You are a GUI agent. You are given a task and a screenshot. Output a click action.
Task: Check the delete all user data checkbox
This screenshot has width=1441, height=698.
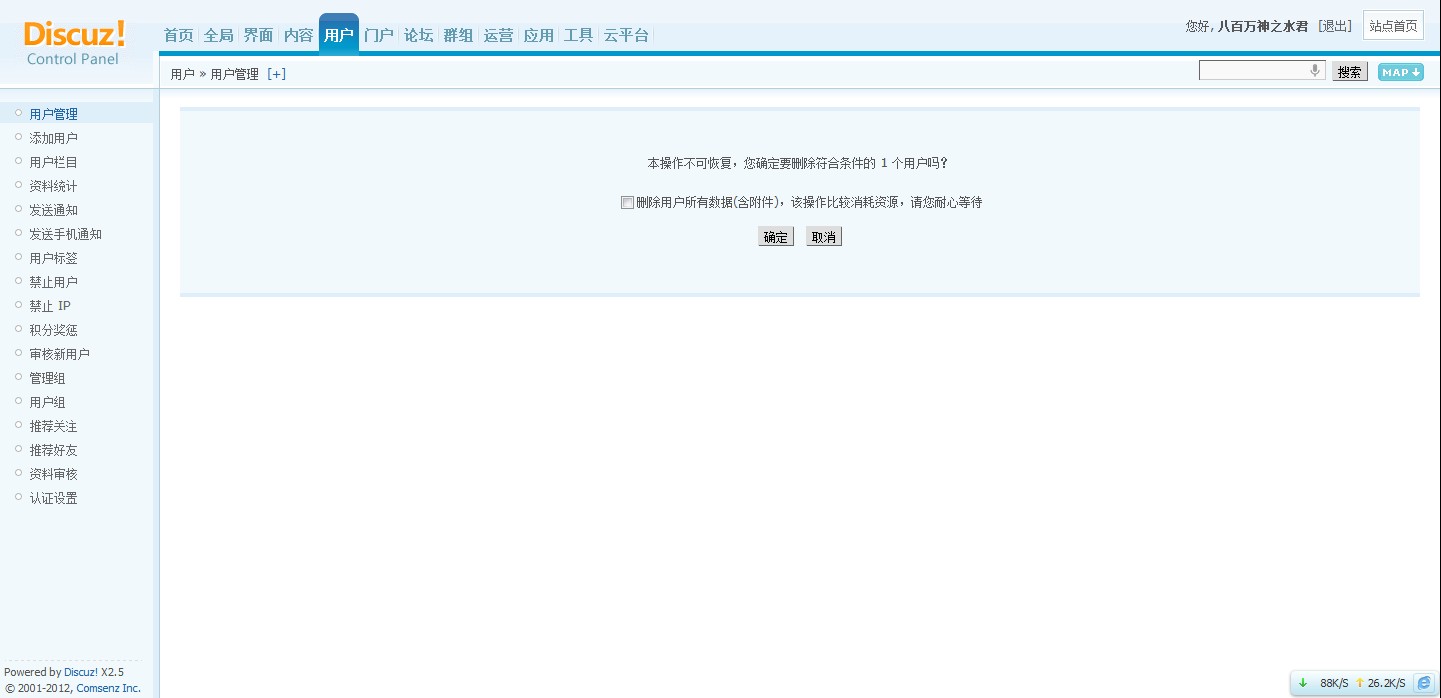pos(627,202)
